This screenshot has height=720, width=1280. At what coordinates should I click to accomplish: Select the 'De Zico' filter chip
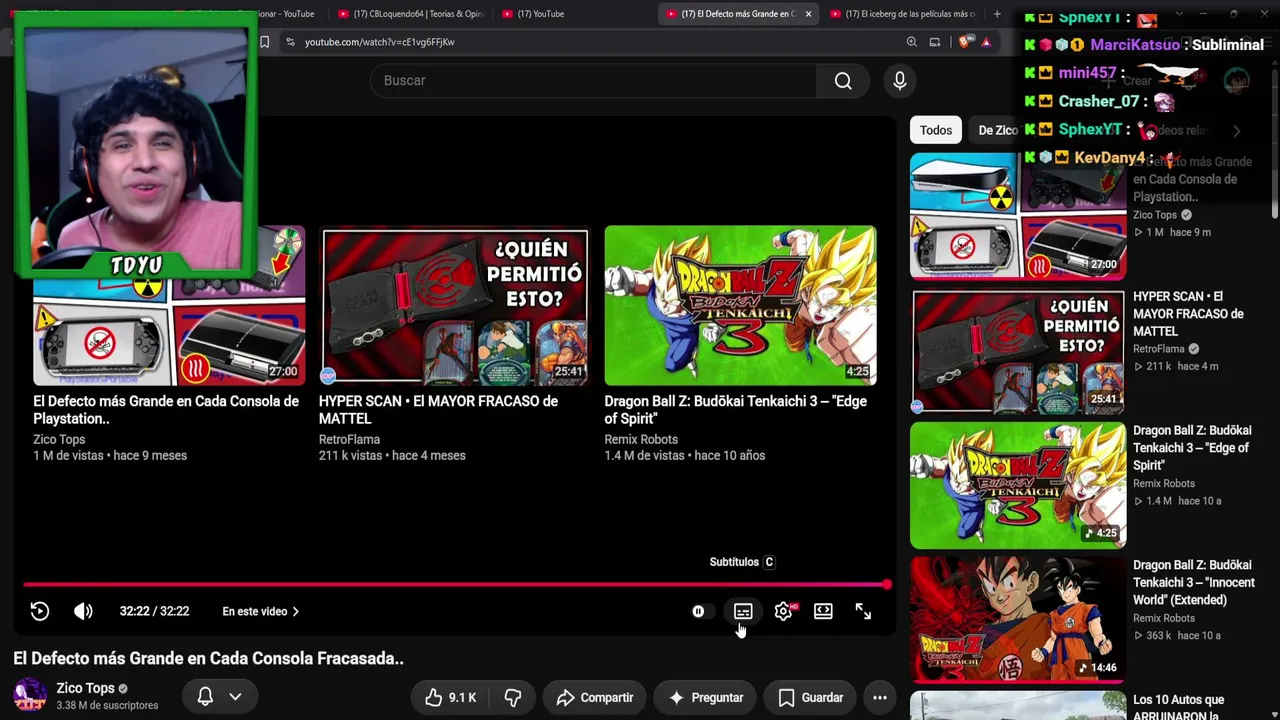[x=997, y=130]
